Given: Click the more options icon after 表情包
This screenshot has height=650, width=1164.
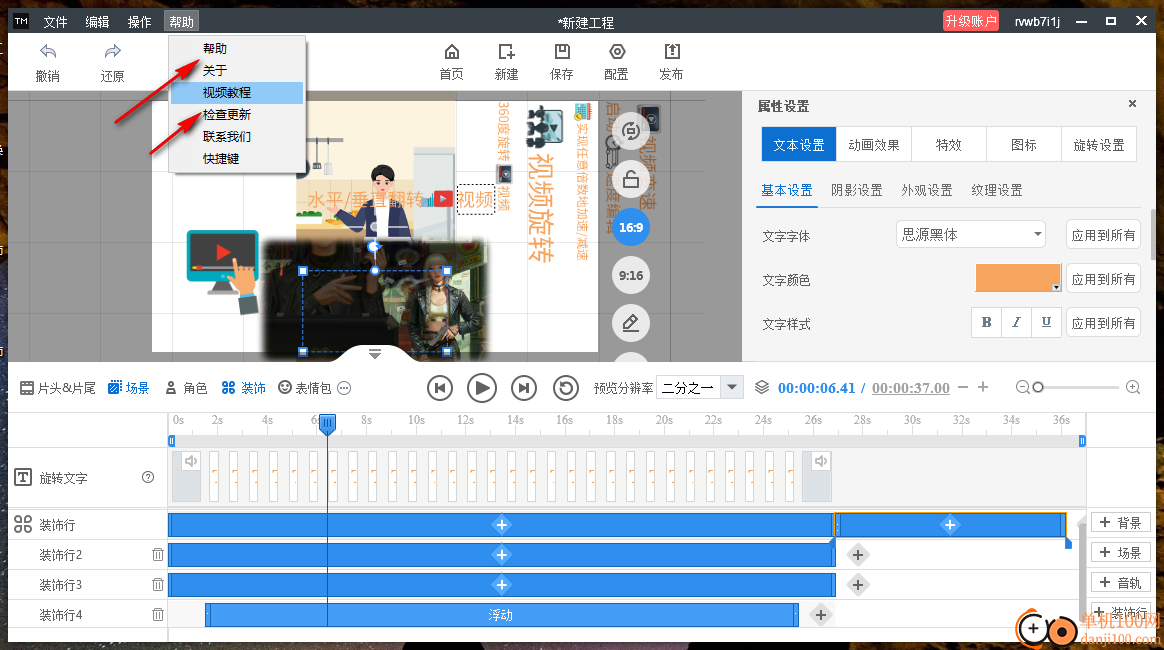Looking at the screenshot, I should (344, 388).
